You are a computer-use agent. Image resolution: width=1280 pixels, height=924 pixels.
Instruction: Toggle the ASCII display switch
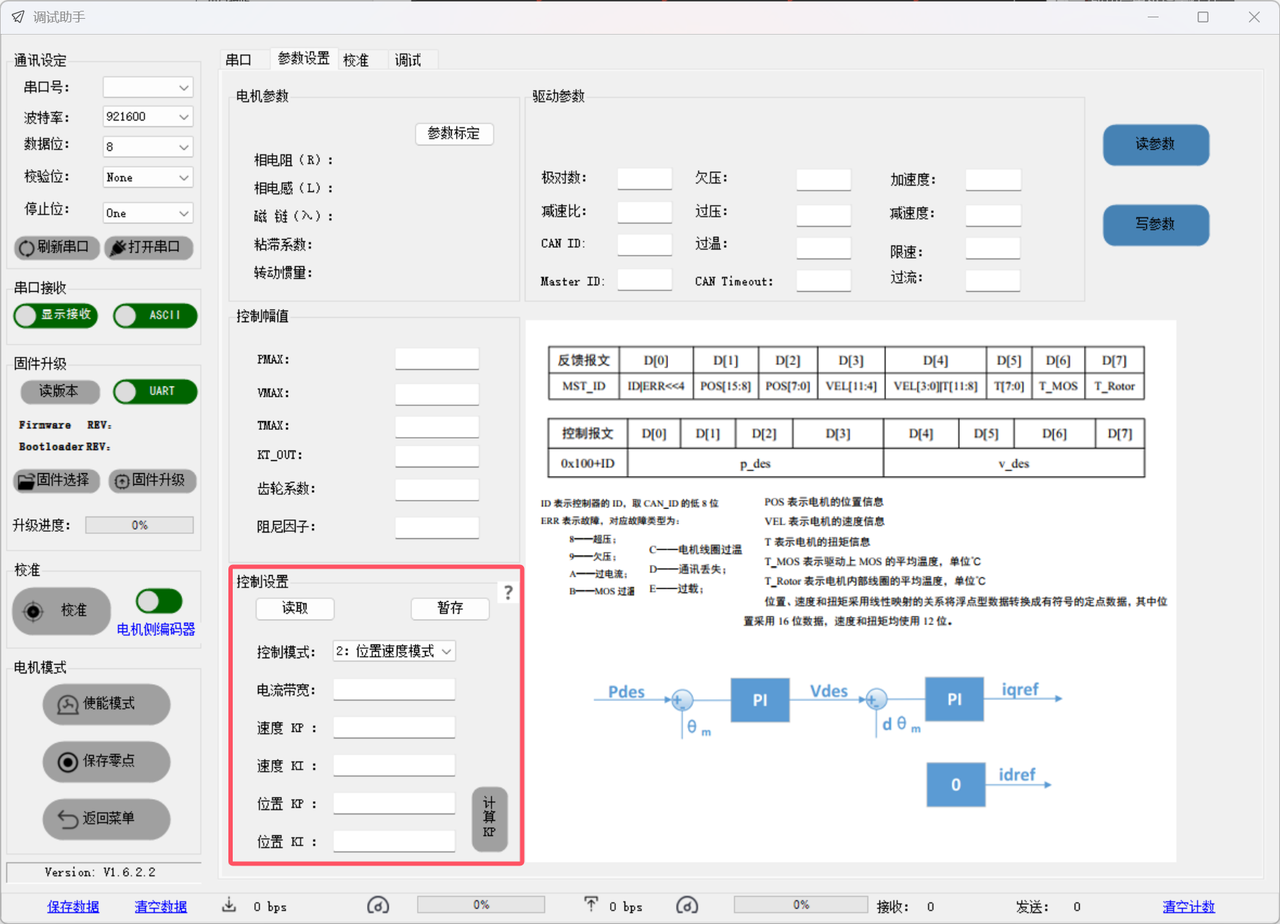(154, 315)
